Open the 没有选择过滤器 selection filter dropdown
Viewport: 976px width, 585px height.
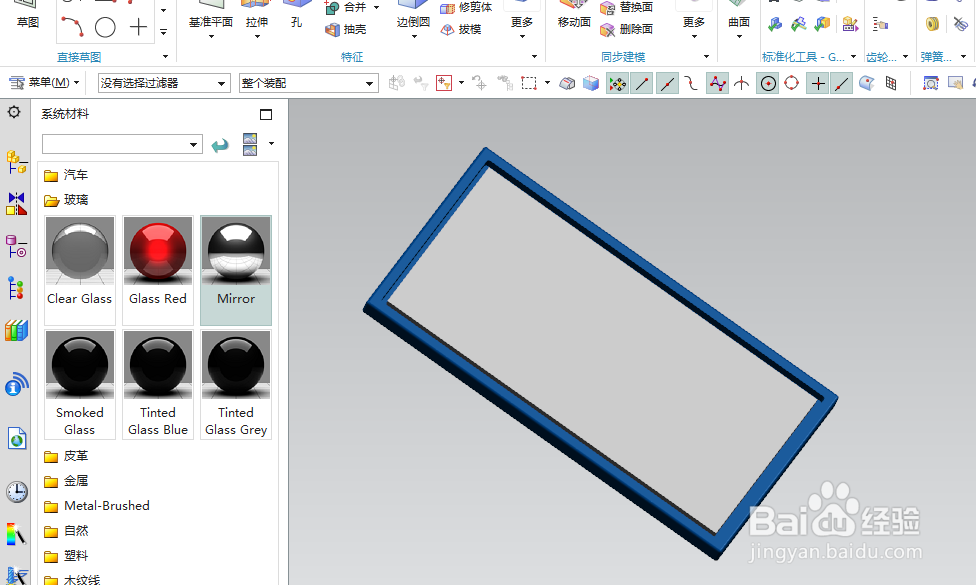pos(164,83)
